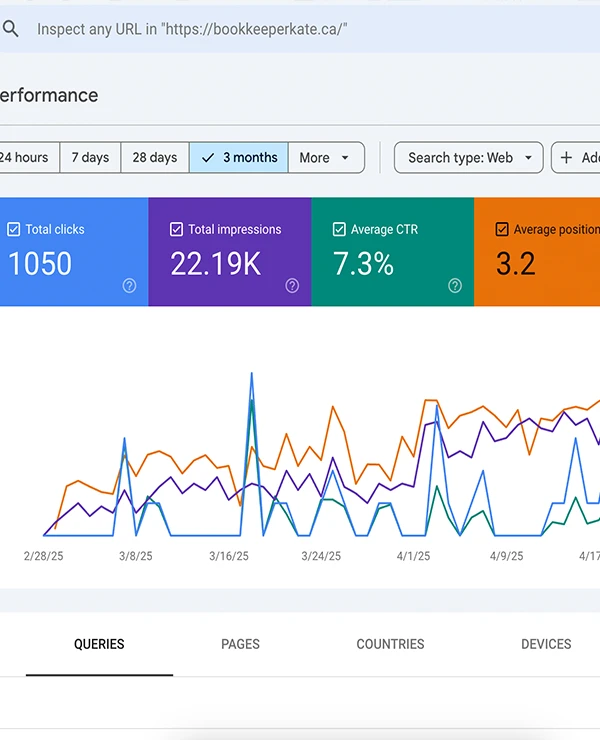Viewport: 600px width, 740px height.
Task: Expand the More date range dropdown
Action: [x=326, y=158]
